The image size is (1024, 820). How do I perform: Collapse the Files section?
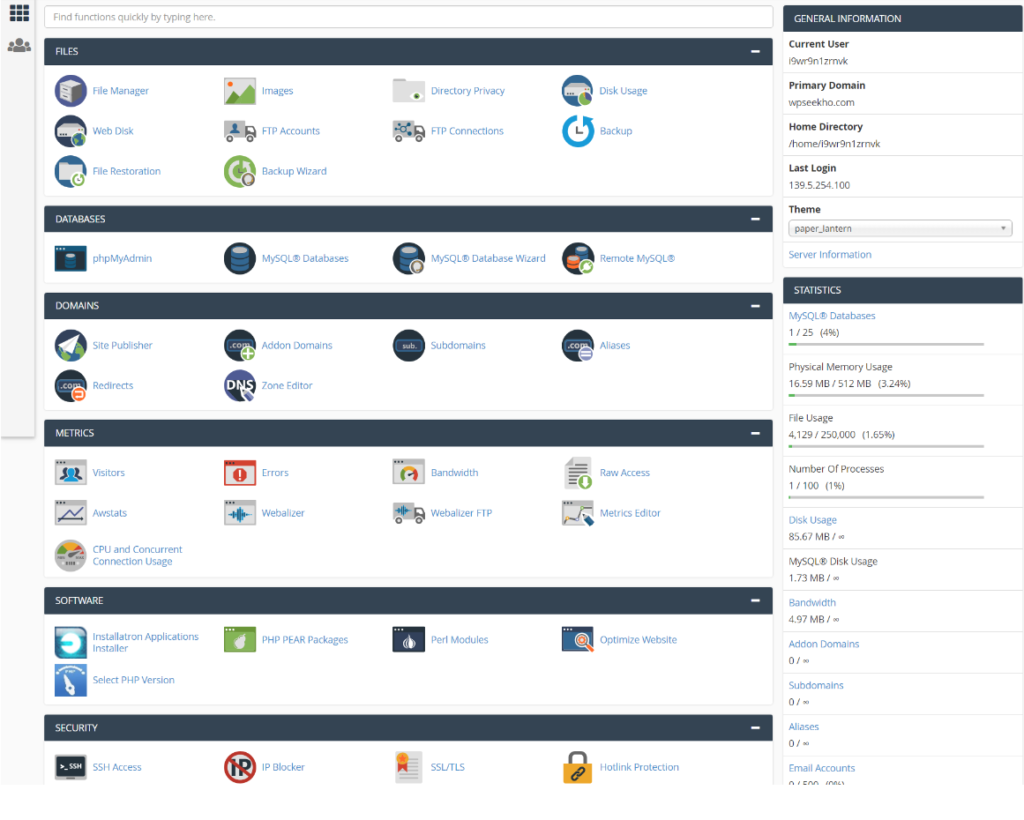[x=756, y=52]
